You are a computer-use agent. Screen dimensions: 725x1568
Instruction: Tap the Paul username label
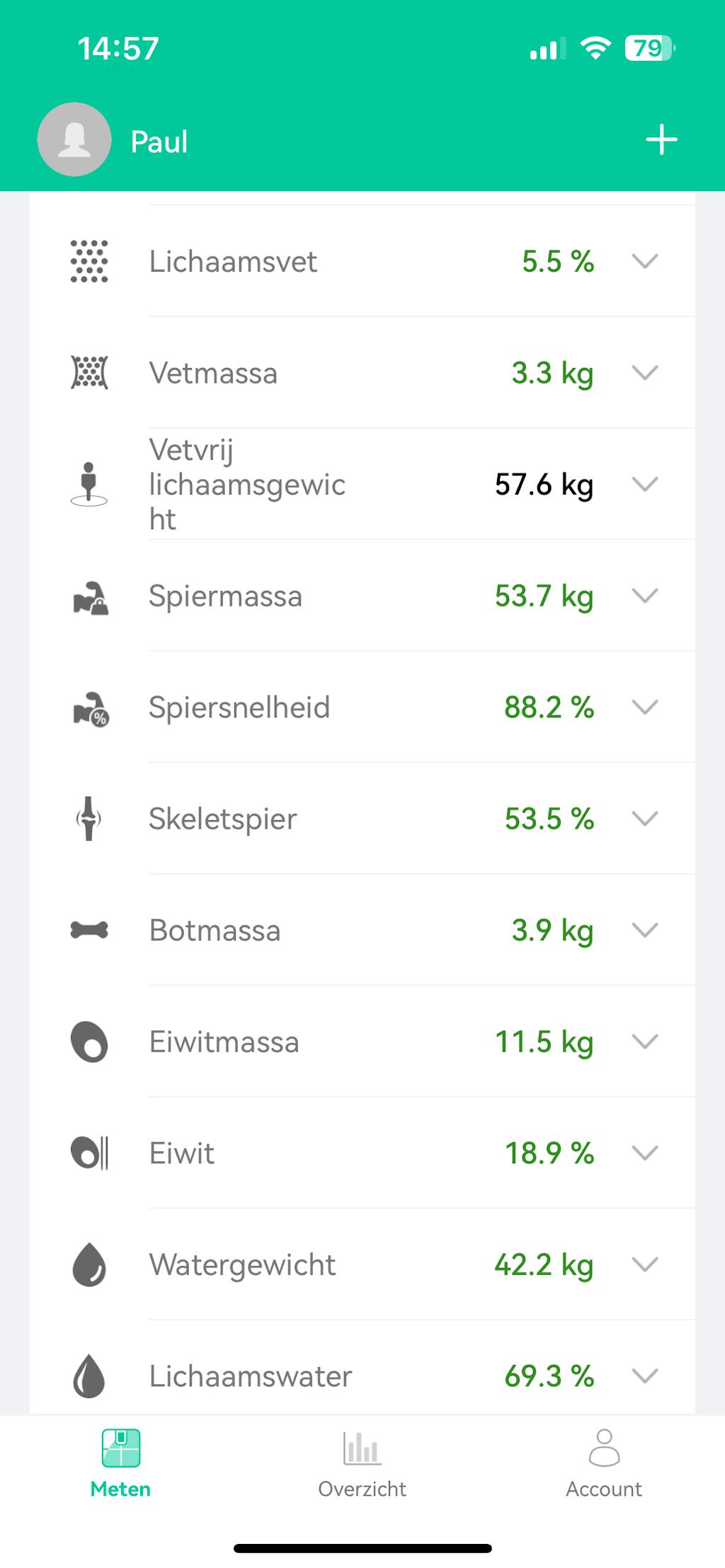point(159,142)
